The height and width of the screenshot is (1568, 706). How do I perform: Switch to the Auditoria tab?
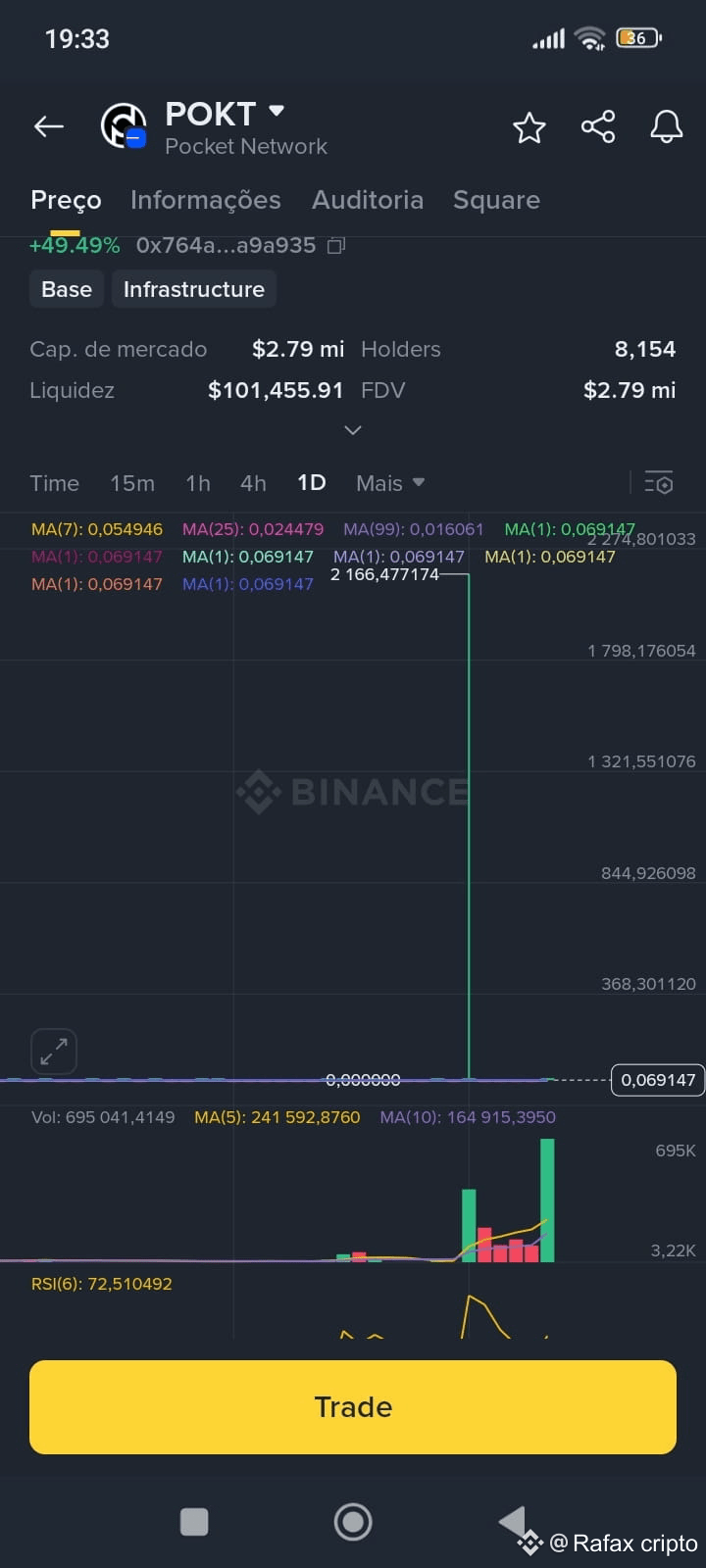pyautogui.click(x=368, y=200)
